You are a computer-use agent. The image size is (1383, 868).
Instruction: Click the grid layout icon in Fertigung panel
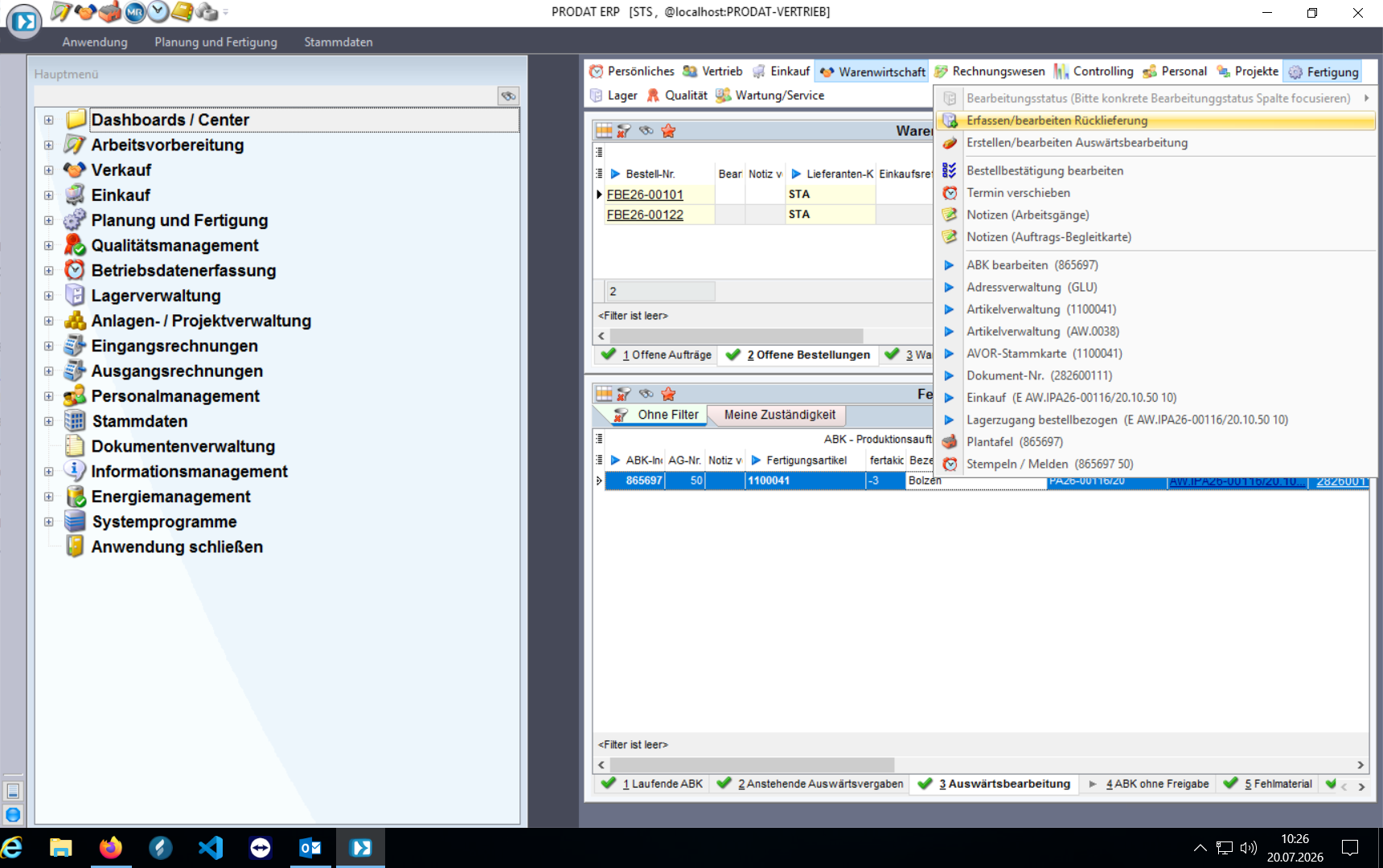tap(604, 394)
